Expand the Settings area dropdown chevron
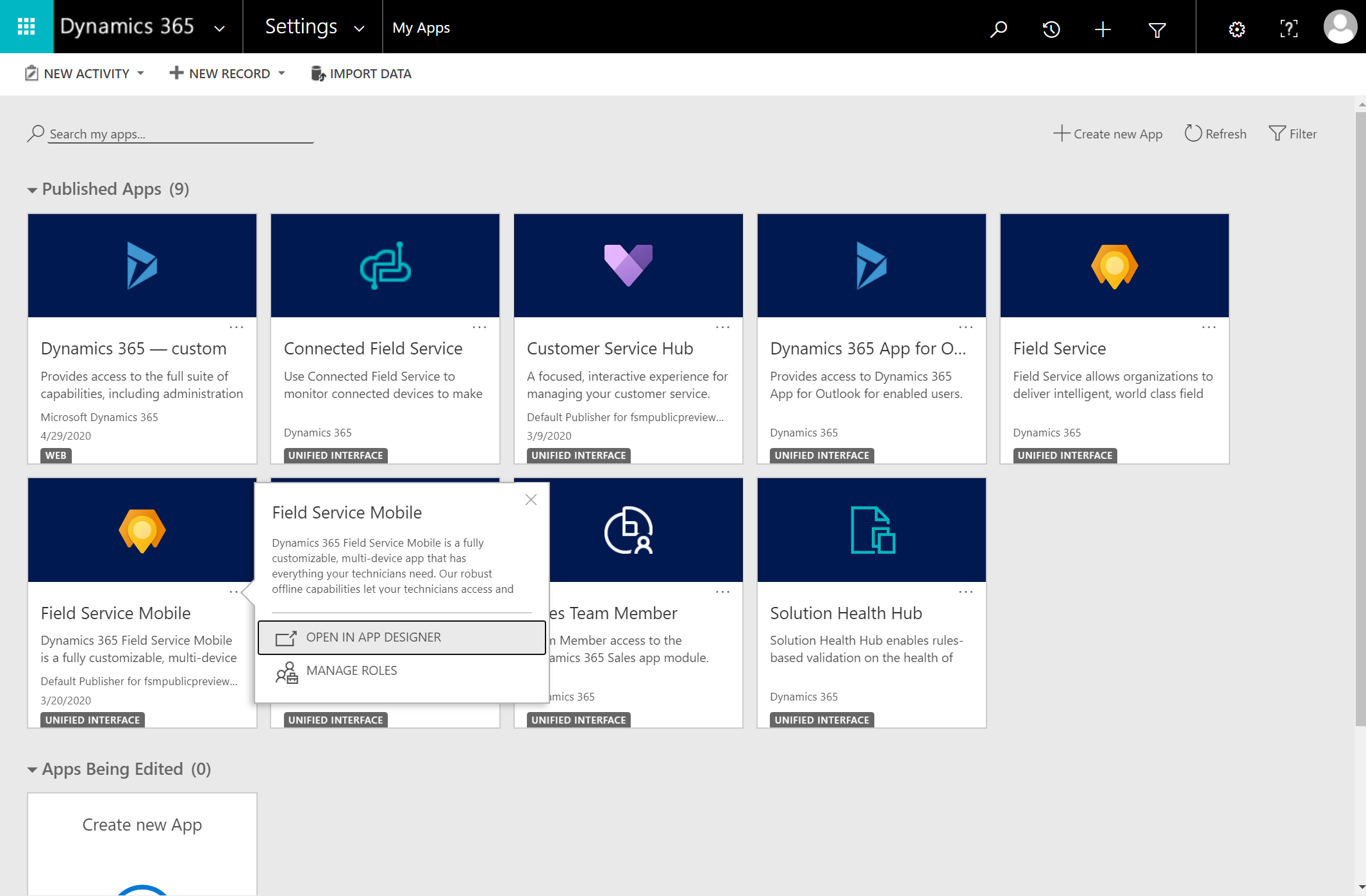Viewport: 1366px width, 896px height. [359, 29]
